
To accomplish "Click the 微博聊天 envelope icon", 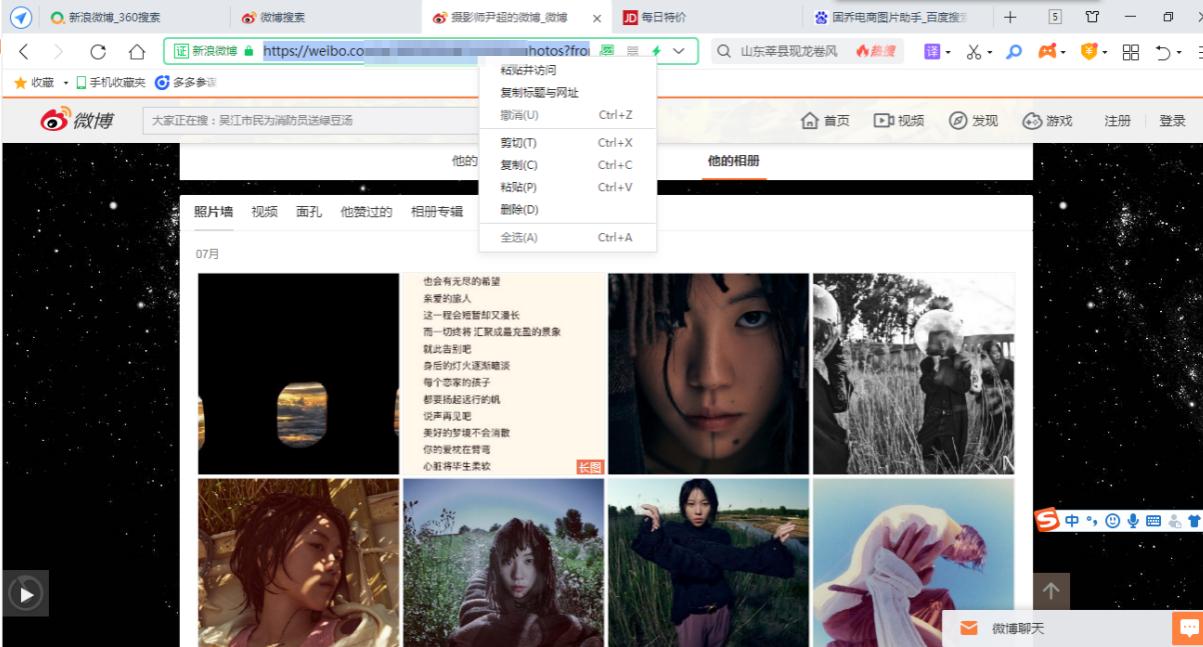I will point(968,627).
